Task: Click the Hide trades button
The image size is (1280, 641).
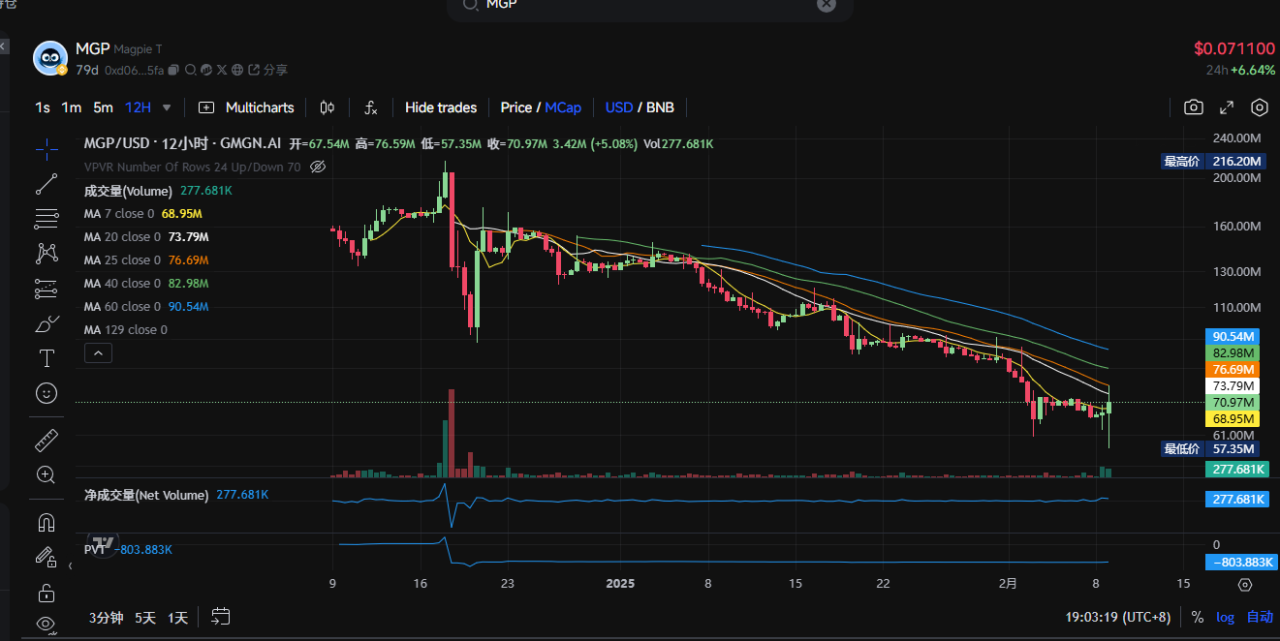Action: (x=441, y=107)
